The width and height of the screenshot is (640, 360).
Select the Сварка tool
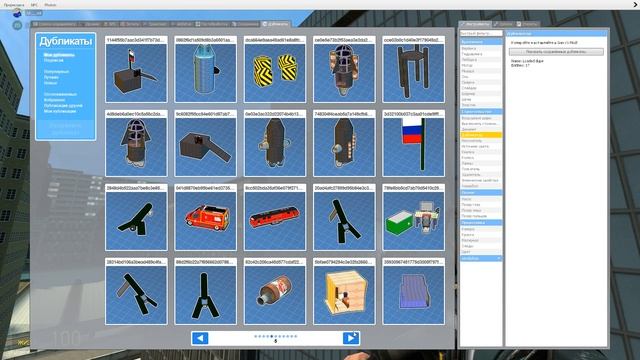click(481, 82)
